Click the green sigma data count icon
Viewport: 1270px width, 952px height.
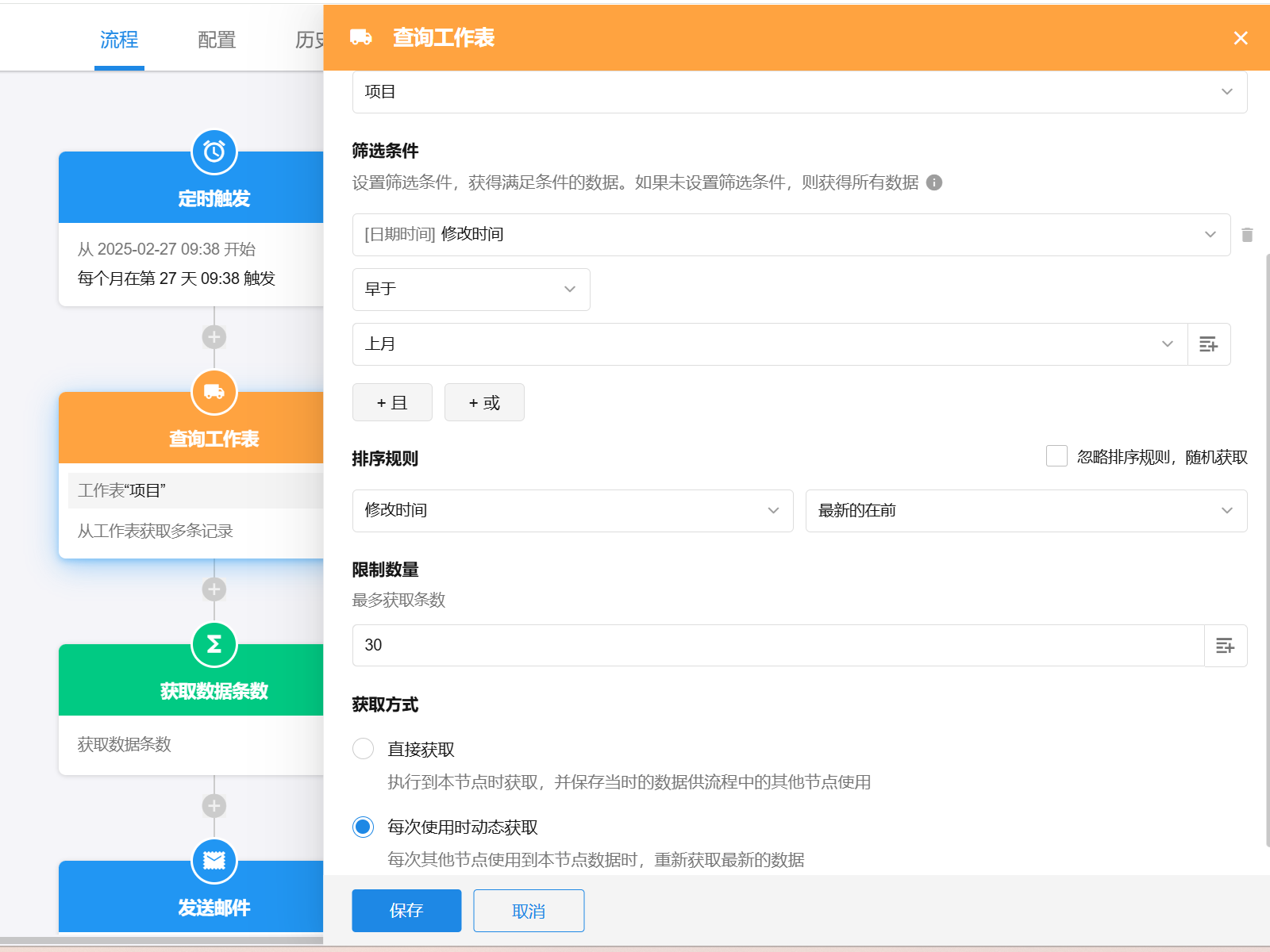[x=214, y=644]
